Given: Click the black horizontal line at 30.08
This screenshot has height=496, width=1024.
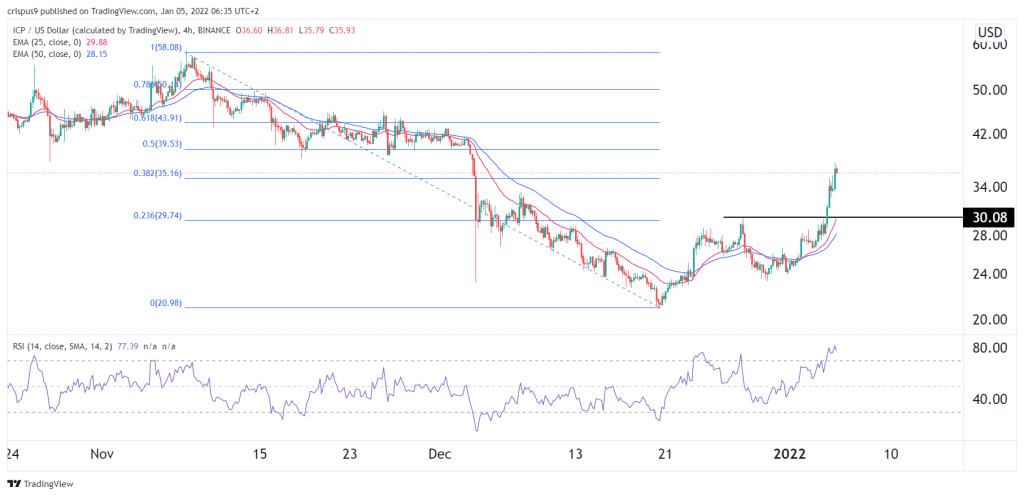Looking at the screenshot, I should [x=842, y=217].
